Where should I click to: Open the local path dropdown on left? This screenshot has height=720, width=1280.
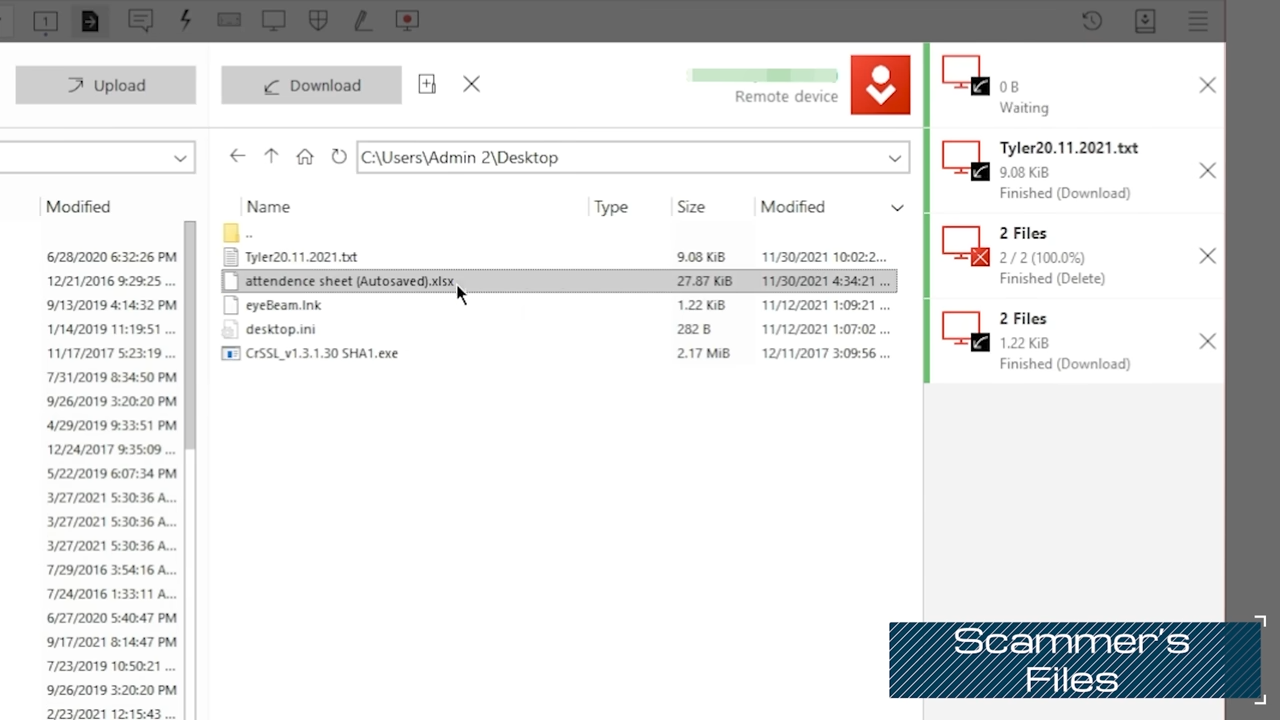pos(180,158)
